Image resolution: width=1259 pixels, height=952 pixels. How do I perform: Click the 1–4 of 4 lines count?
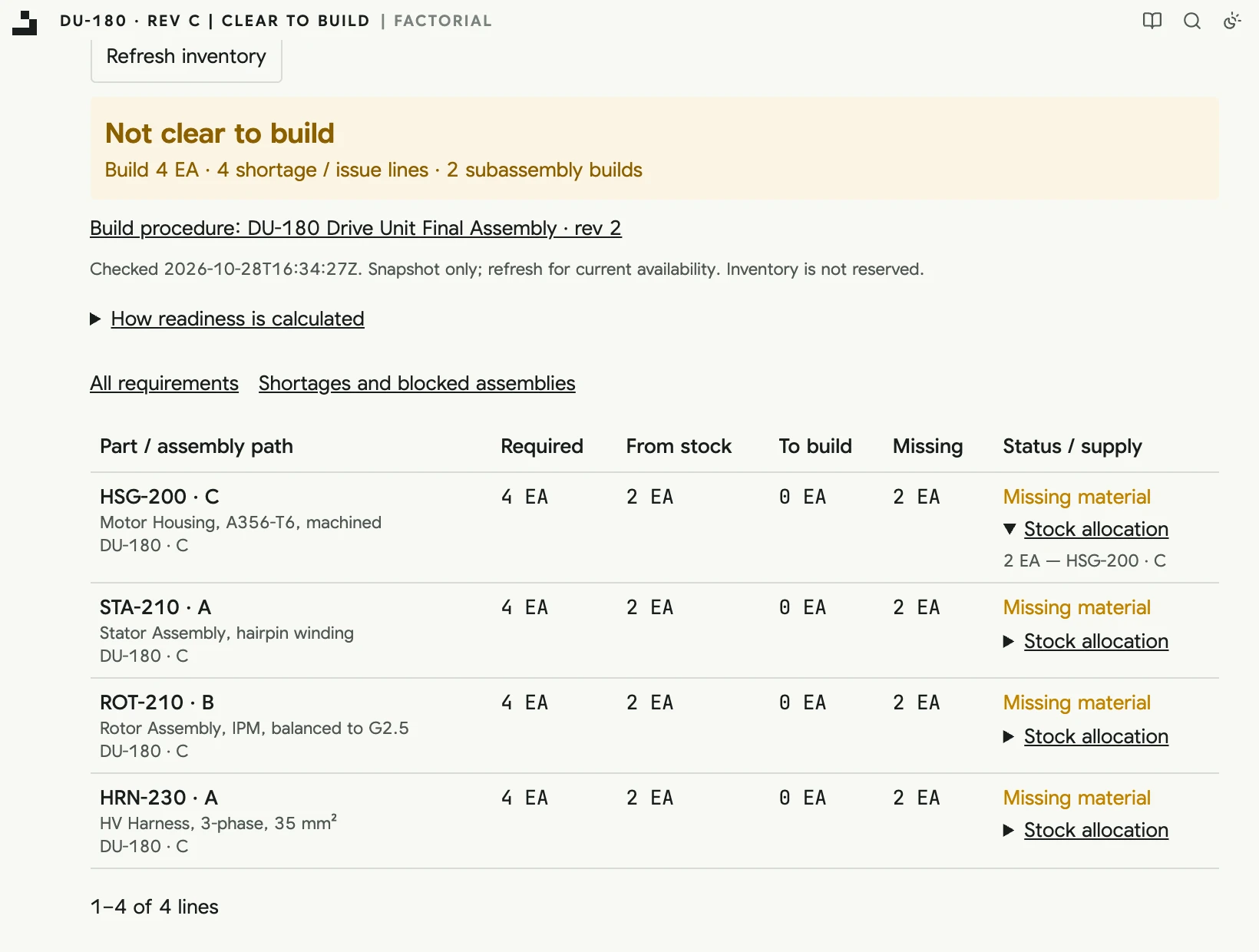(x=154, y=907)
